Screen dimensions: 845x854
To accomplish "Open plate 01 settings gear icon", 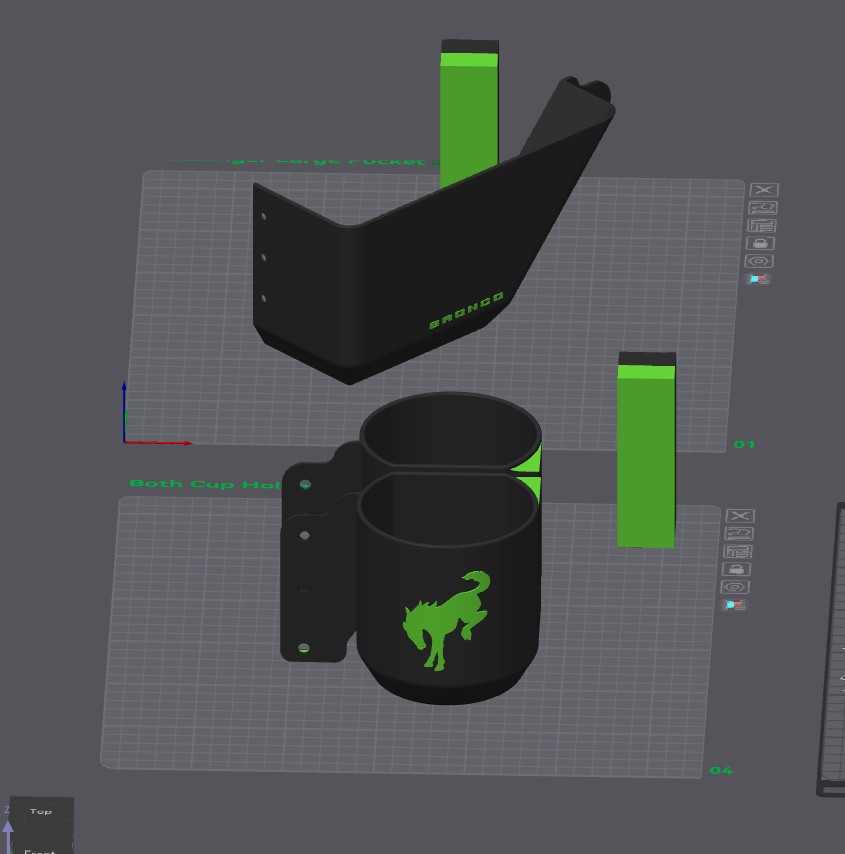I will click(x=758, y=261).
